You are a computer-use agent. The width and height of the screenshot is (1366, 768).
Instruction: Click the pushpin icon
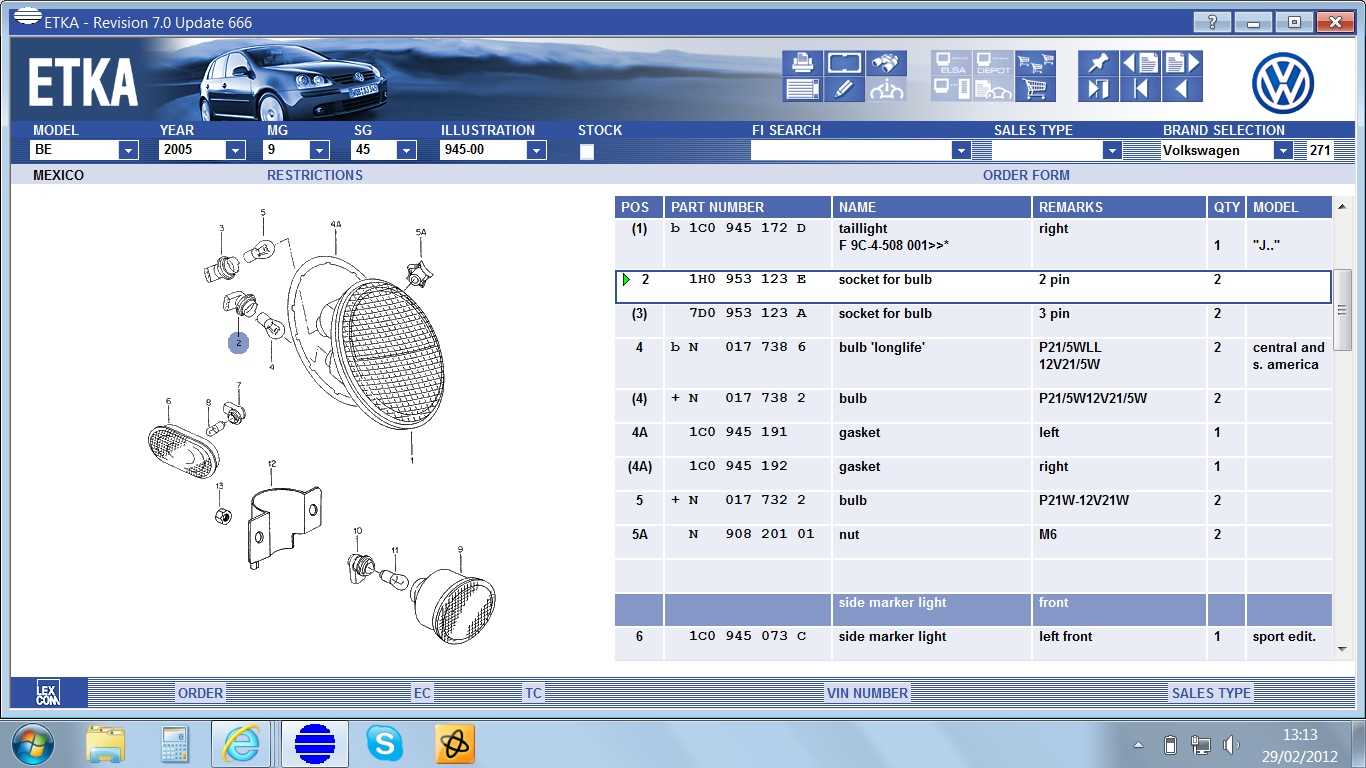click(x=1098, y=63)
